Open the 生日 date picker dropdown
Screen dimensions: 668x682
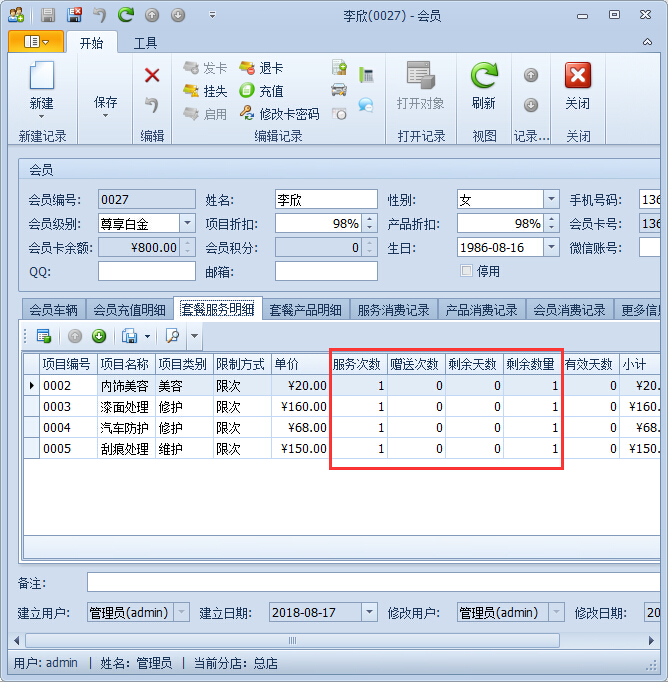[550, 247]
